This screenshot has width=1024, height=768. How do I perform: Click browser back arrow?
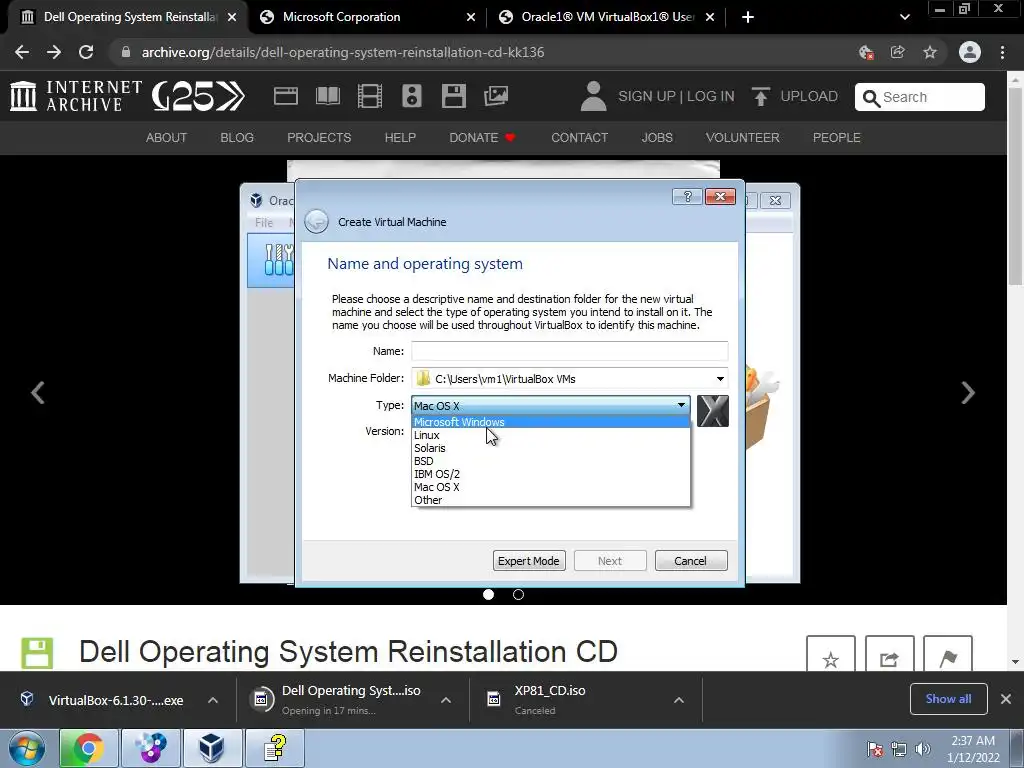[x=22, y=52]
